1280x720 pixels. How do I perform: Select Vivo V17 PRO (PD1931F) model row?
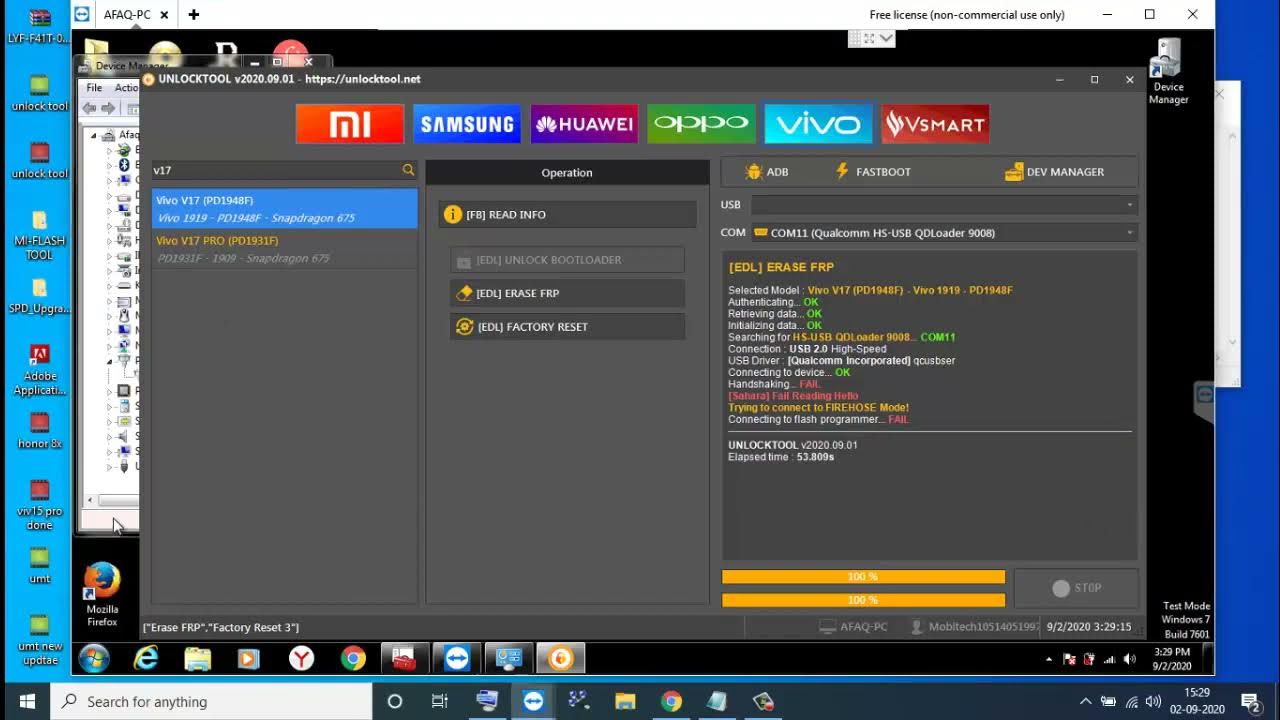(285, 249)
